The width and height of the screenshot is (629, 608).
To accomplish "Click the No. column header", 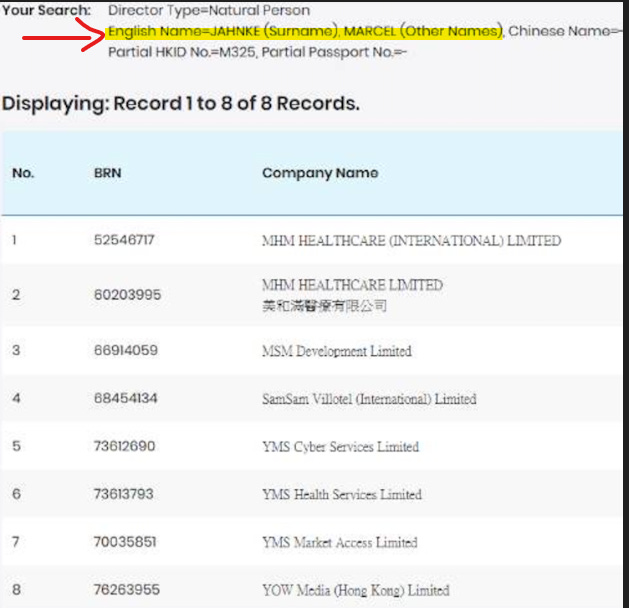I will click(23, 173).
